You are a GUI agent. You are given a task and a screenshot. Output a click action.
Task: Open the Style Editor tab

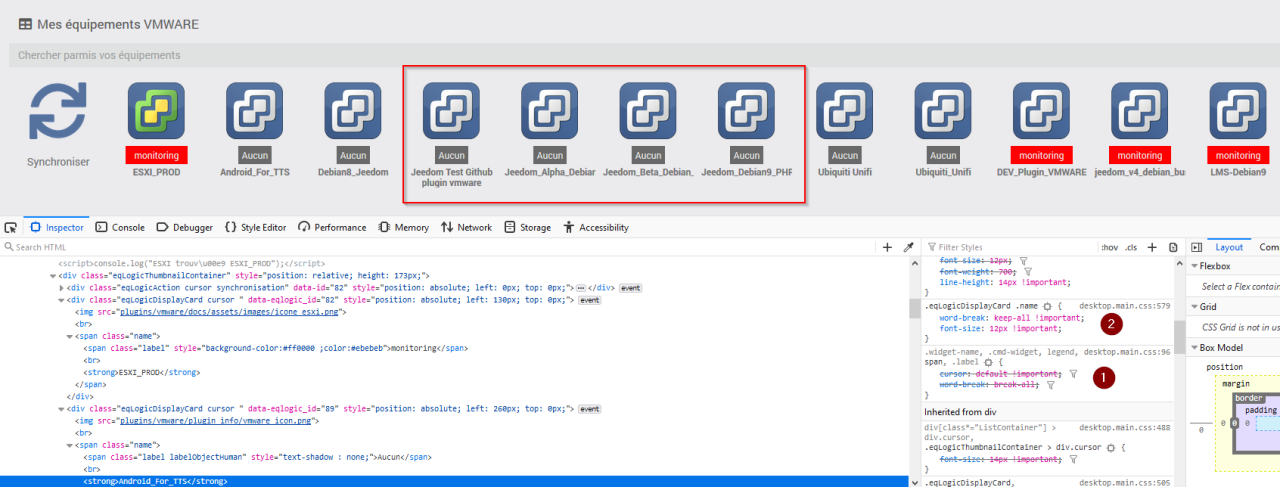pyautogui.click(x=255, y=227)
